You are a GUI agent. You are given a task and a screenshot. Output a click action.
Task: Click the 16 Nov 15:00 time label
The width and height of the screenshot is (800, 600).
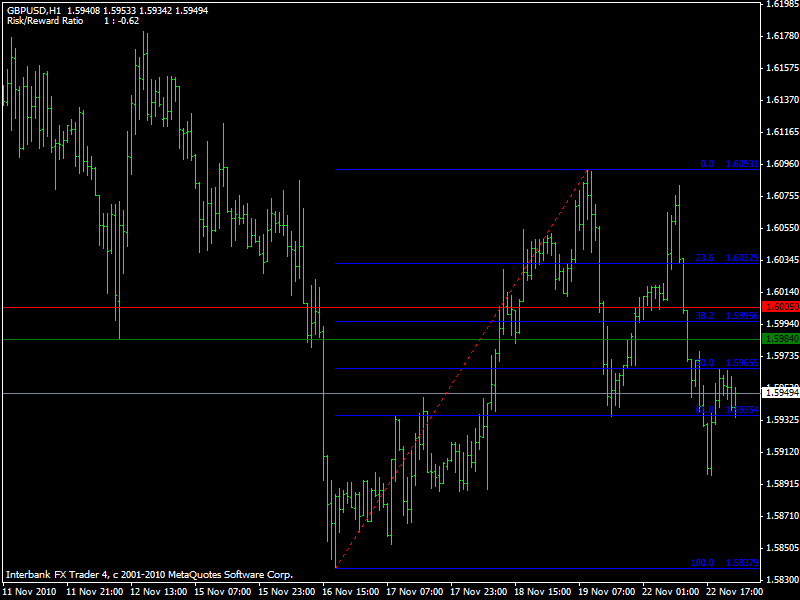click(x=349, y=591)
